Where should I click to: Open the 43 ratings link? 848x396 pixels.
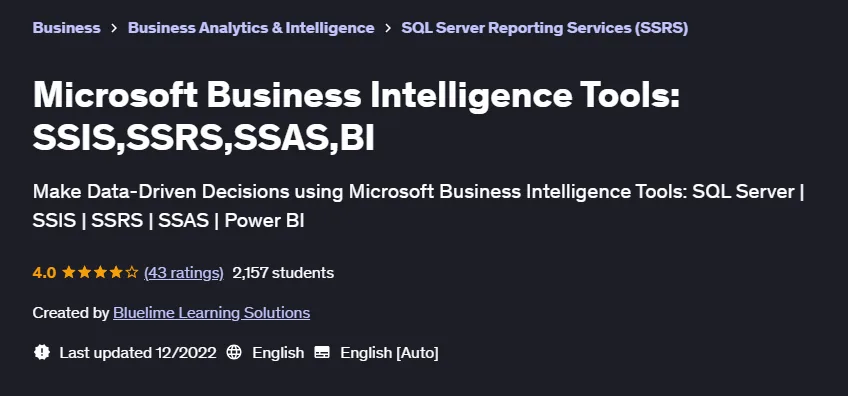pyautogui.click(x=184, y=273)
